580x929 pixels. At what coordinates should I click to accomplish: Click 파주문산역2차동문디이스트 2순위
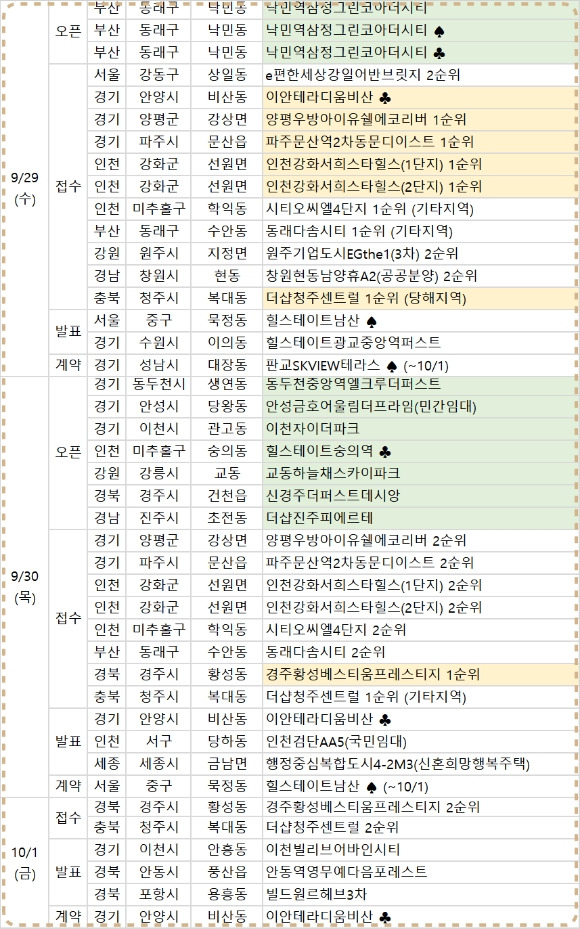point(370,563)
